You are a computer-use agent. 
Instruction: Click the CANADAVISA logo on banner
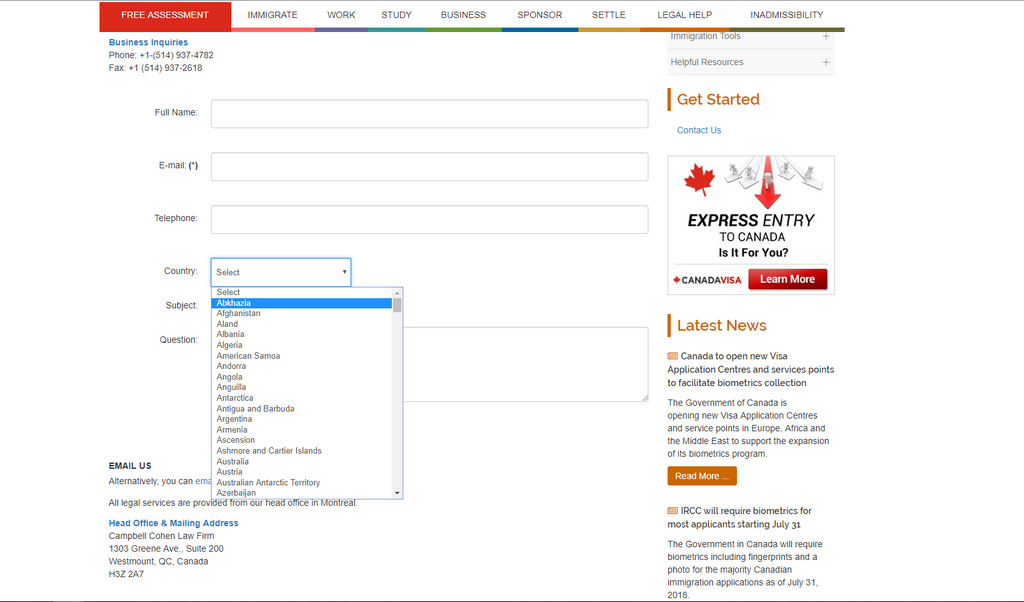(x=707, y=280)
